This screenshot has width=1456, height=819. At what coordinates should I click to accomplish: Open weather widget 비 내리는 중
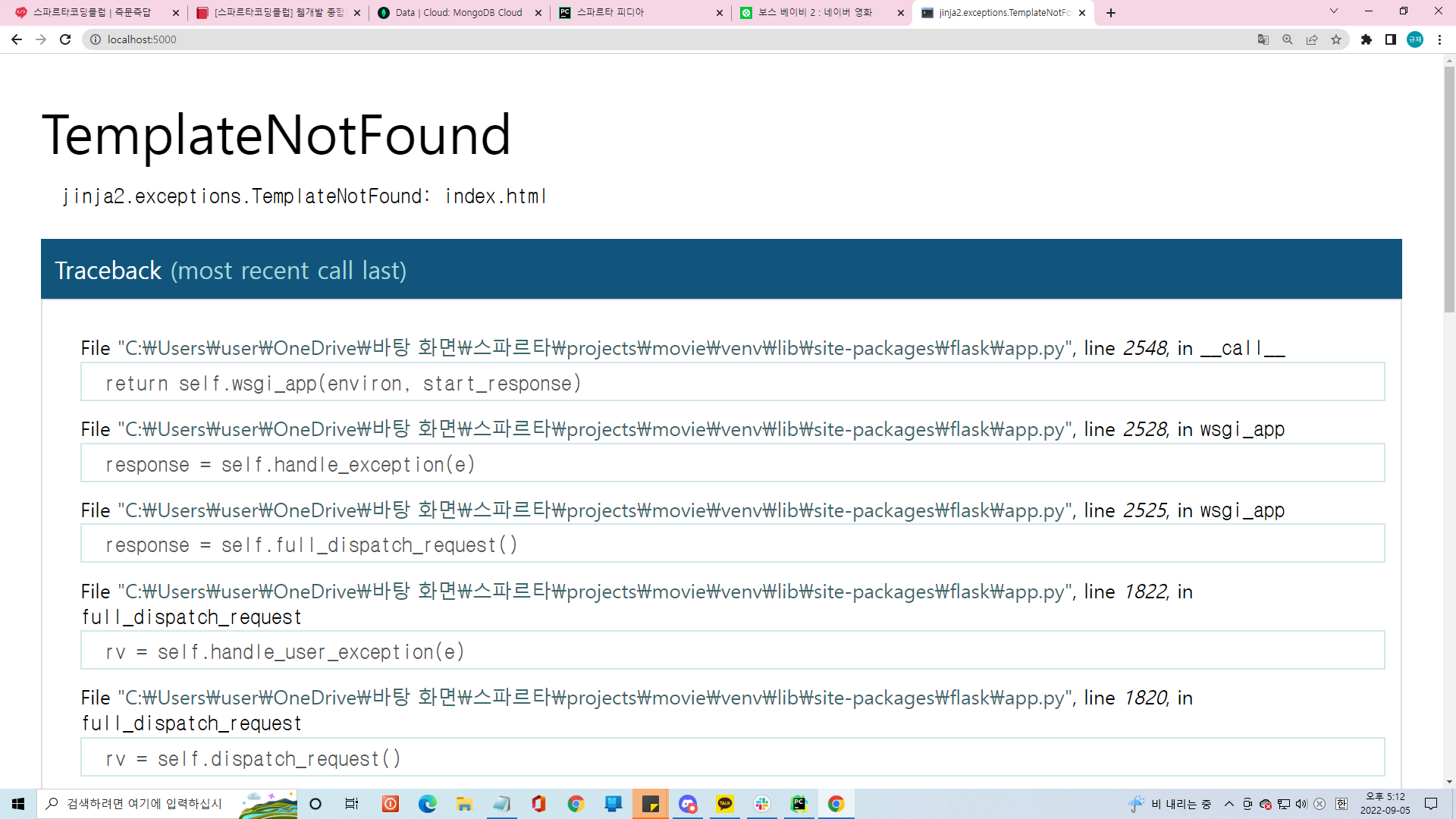pos(1169,804)
